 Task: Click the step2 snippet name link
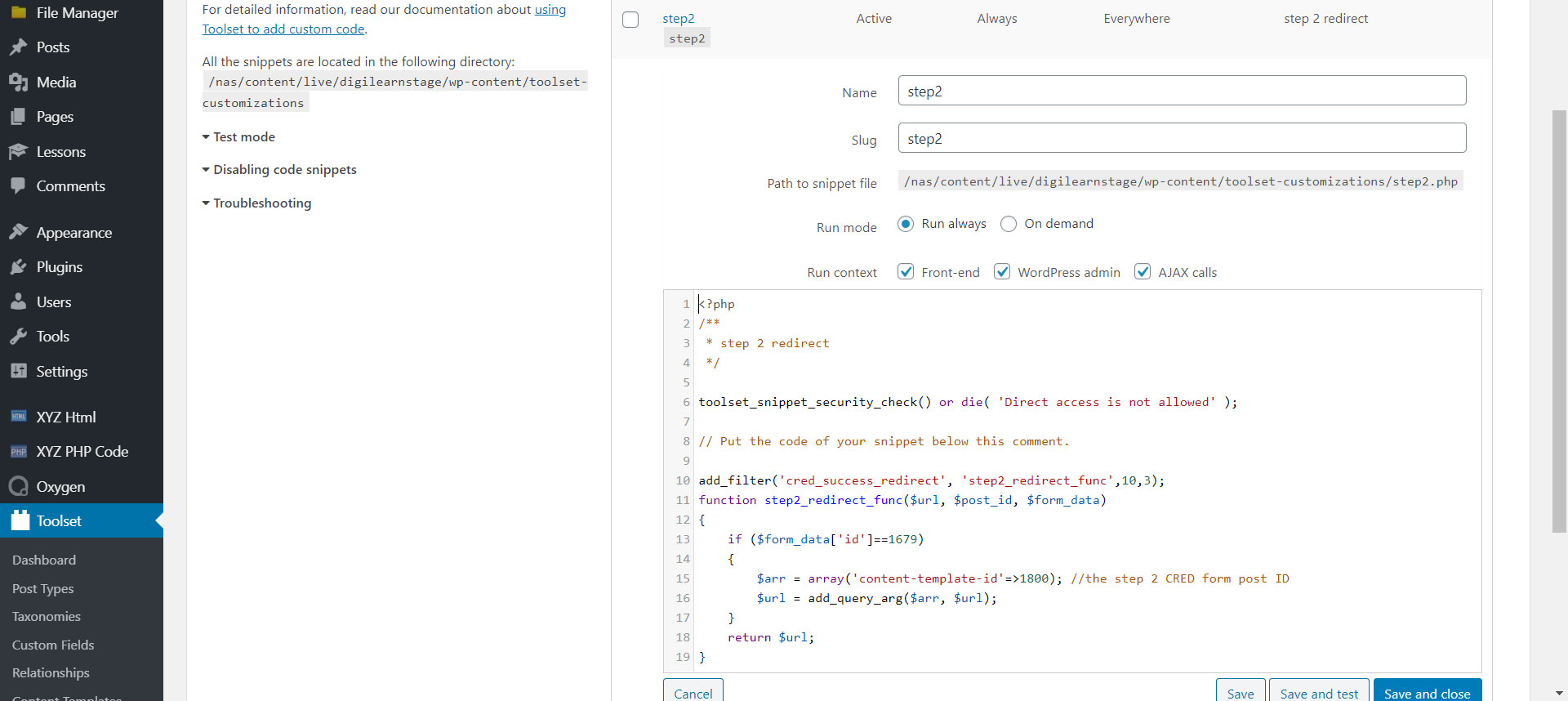click(678, 19)
